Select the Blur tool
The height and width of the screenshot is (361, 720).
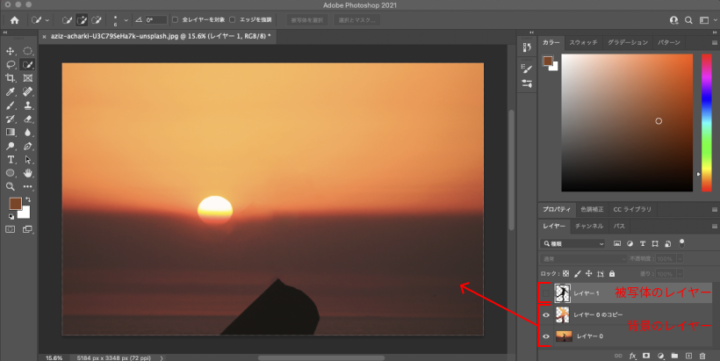(28, 132)
